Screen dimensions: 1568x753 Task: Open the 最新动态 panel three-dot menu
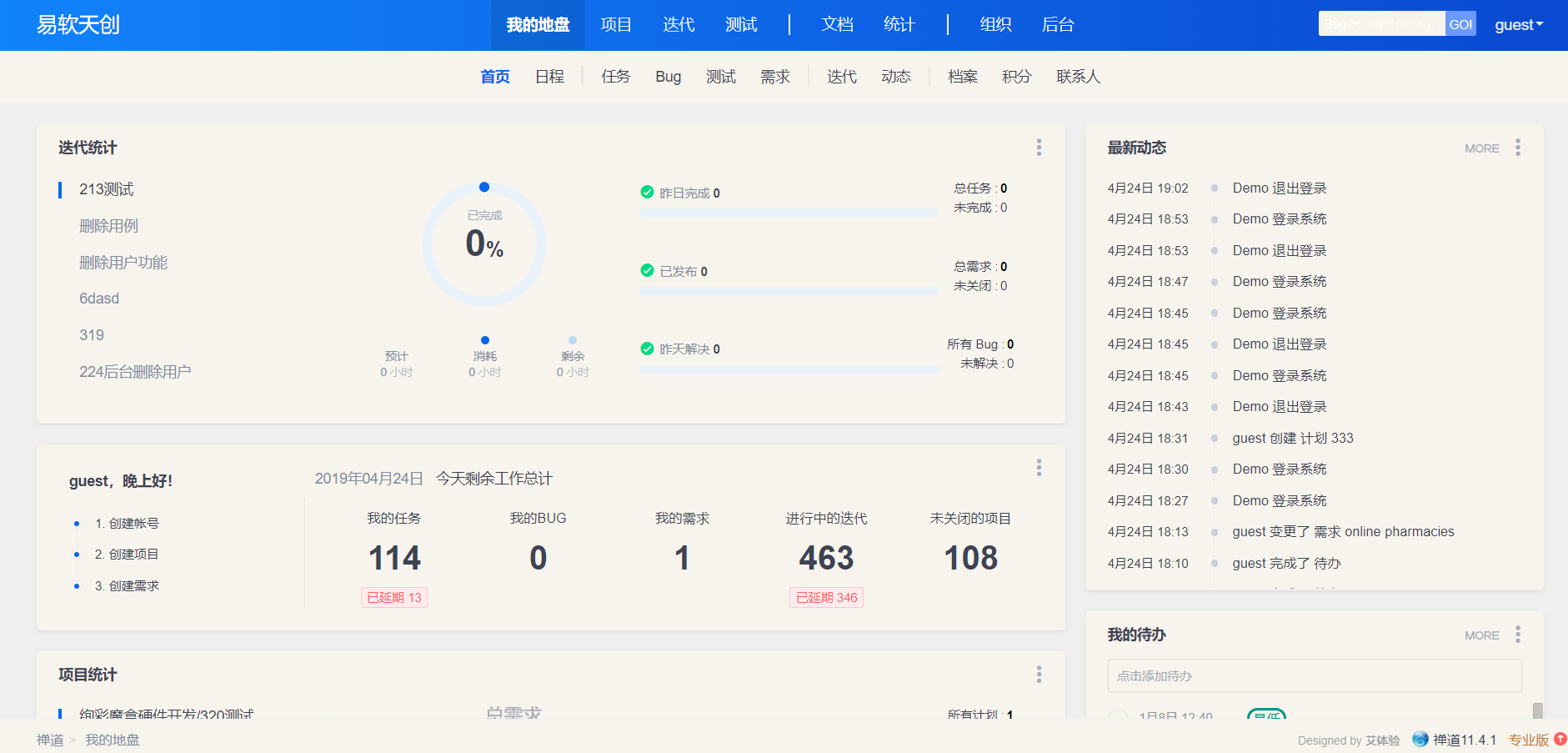coord(1518,148)
